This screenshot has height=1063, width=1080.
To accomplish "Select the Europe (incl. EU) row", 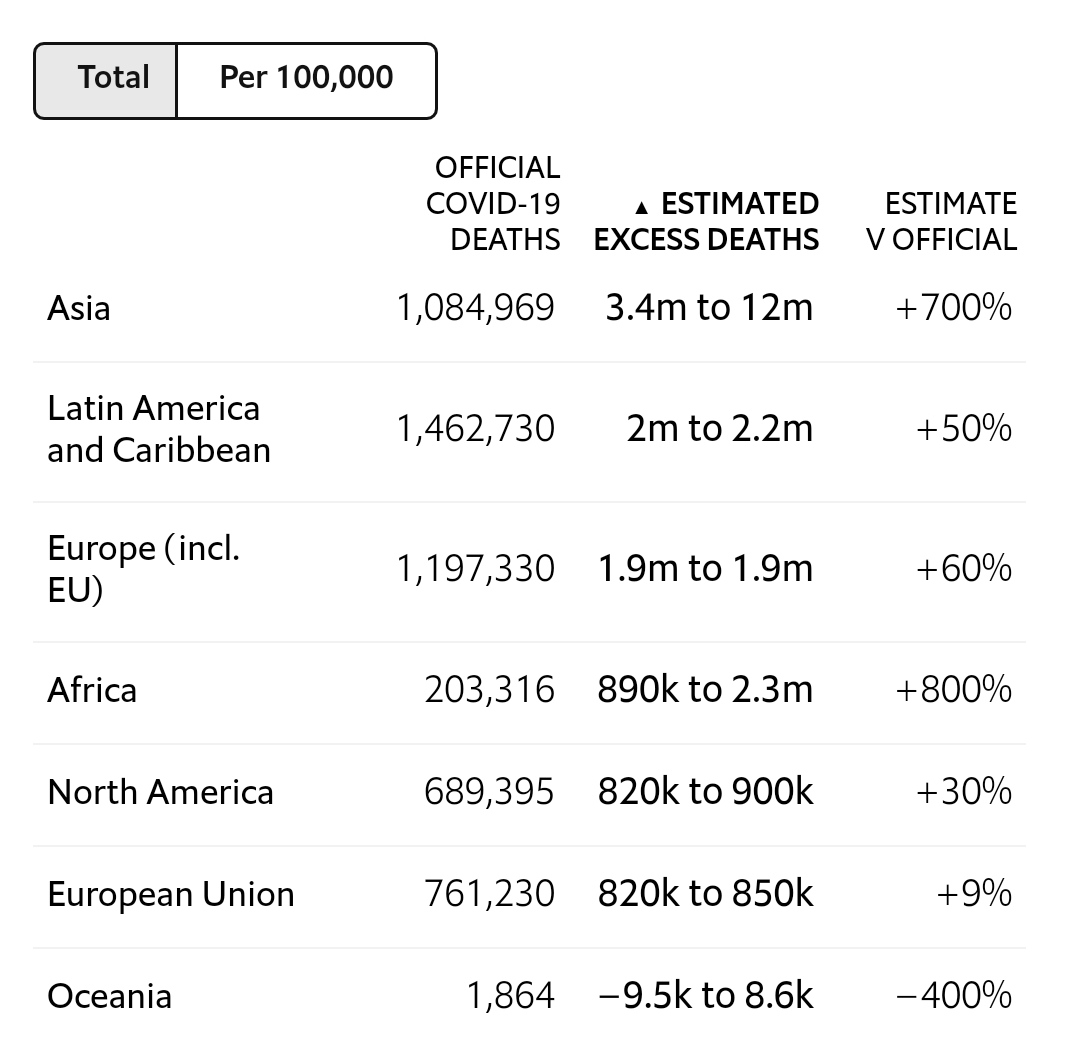I will [143, 569].
